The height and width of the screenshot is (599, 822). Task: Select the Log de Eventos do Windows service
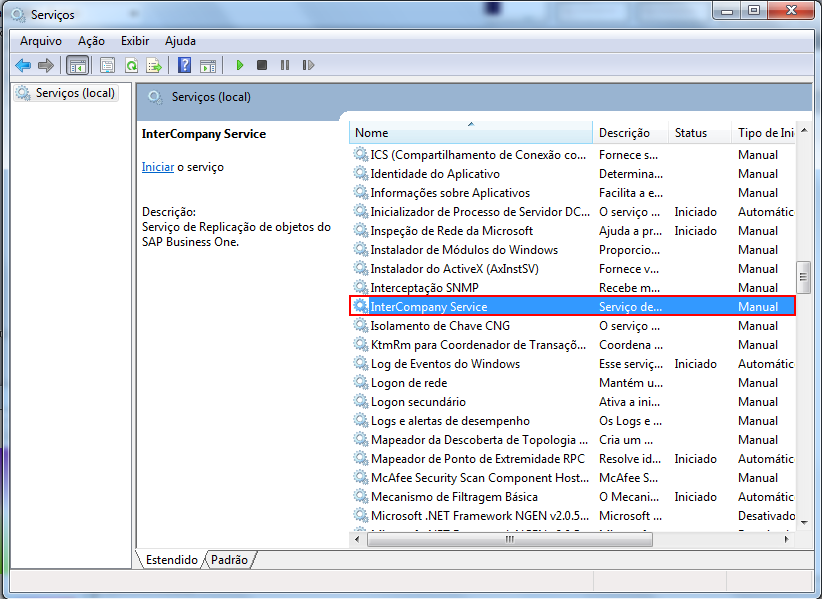click(572, 363)
